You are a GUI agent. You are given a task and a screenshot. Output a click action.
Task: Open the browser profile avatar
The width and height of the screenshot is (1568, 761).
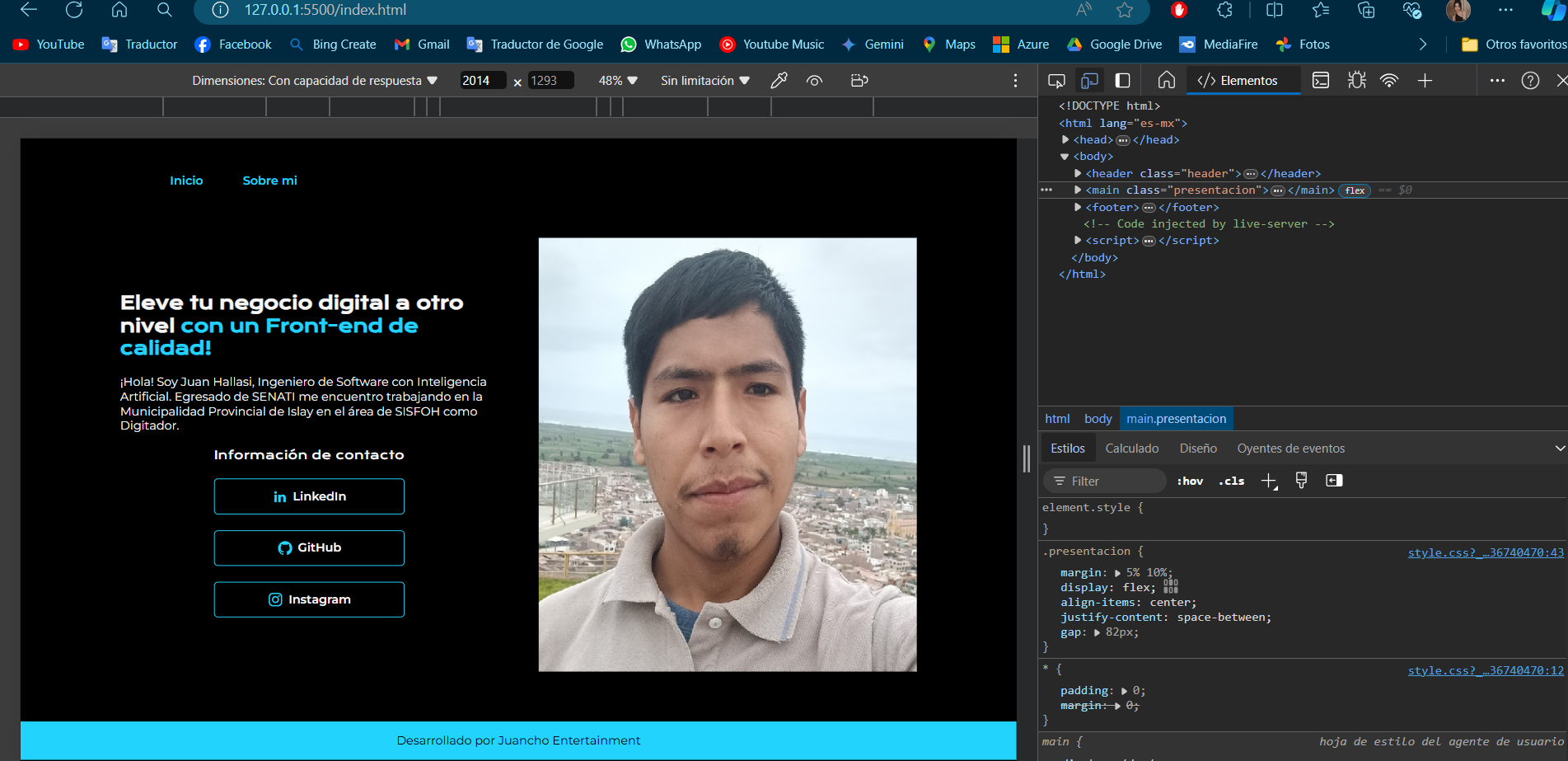click(1458, 10)
